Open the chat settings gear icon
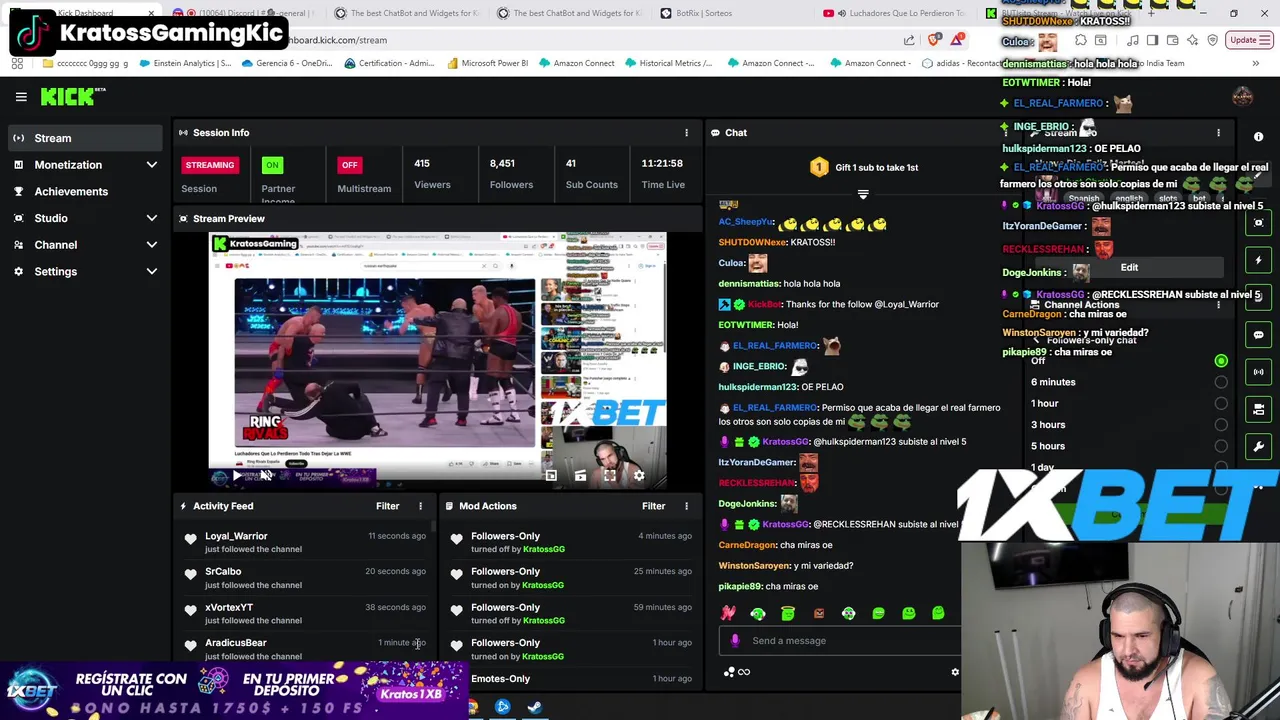Screen dimensions: 1280x720 point(954,672)
